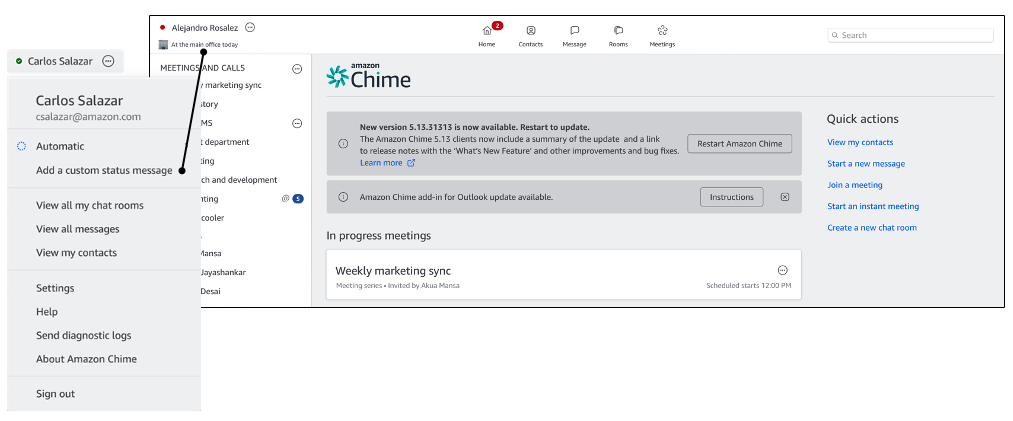Choose Add a custom status message
The width and height of the screenshot is (1013, 421).
click(103, 170)
